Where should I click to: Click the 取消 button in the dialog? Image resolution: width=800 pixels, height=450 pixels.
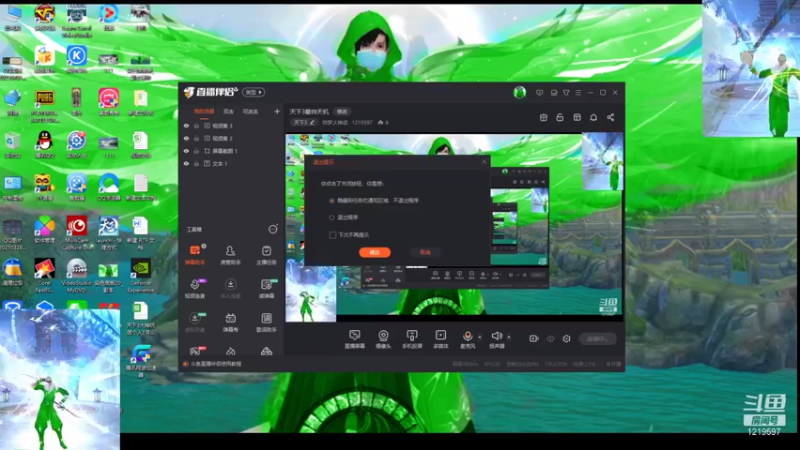(425, 253)
